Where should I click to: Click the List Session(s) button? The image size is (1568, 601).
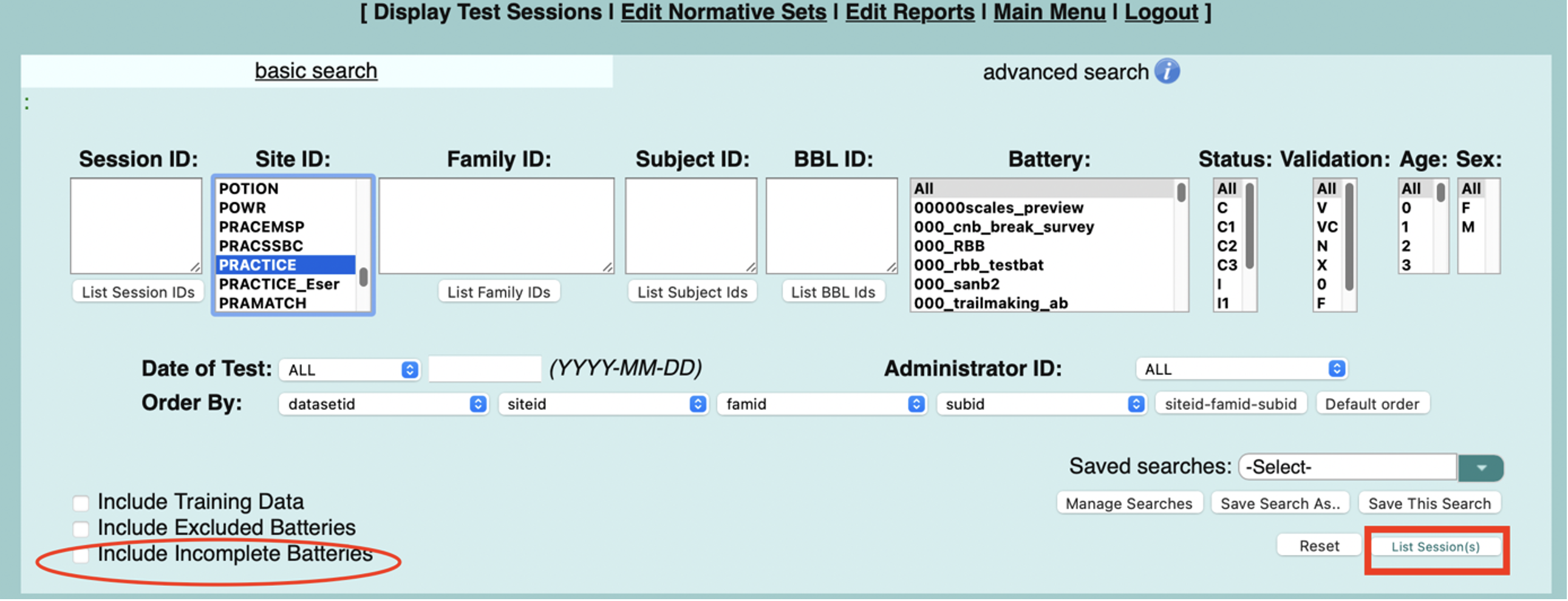1436,548
